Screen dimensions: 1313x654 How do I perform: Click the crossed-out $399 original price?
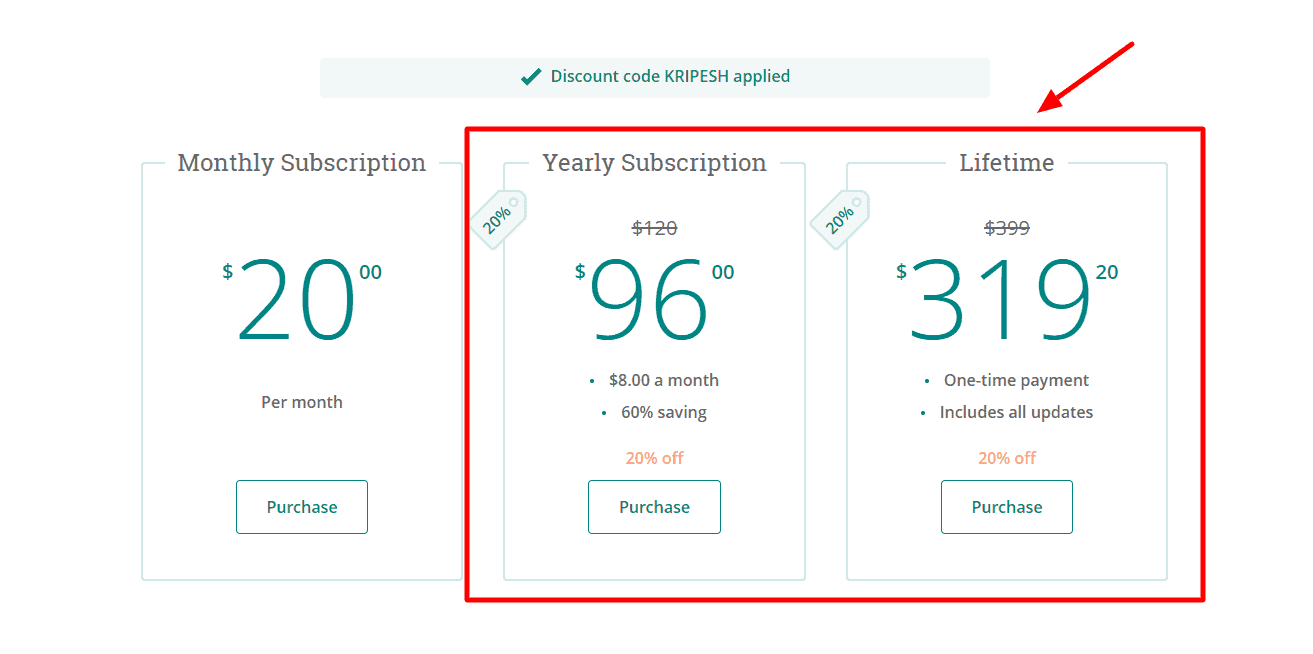point(1007,228)
